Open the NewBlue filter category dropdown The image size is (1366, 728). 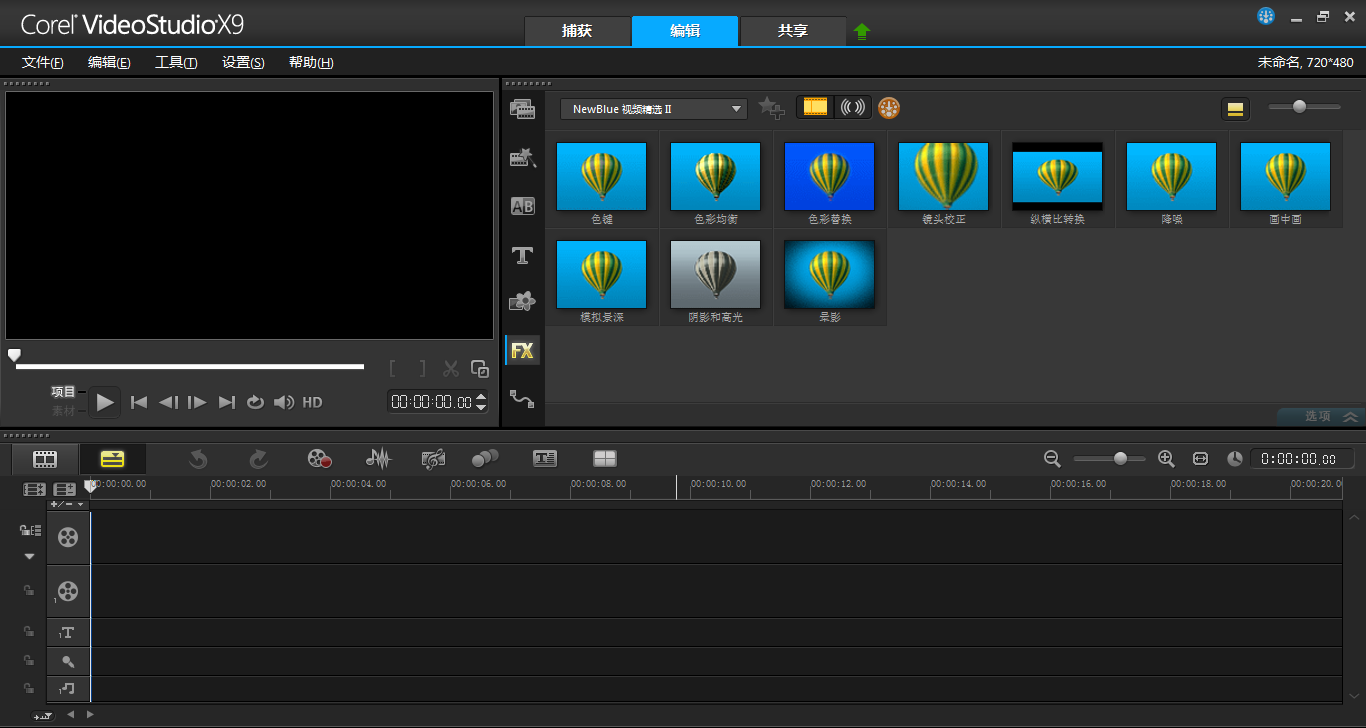tap(653, 109)
